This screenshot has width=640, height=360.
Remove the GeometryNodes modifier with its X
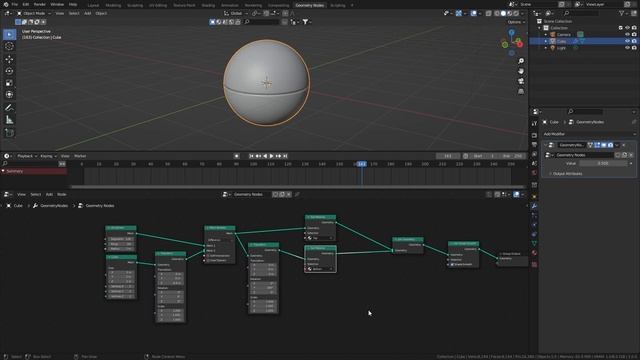tap(624, 145)
